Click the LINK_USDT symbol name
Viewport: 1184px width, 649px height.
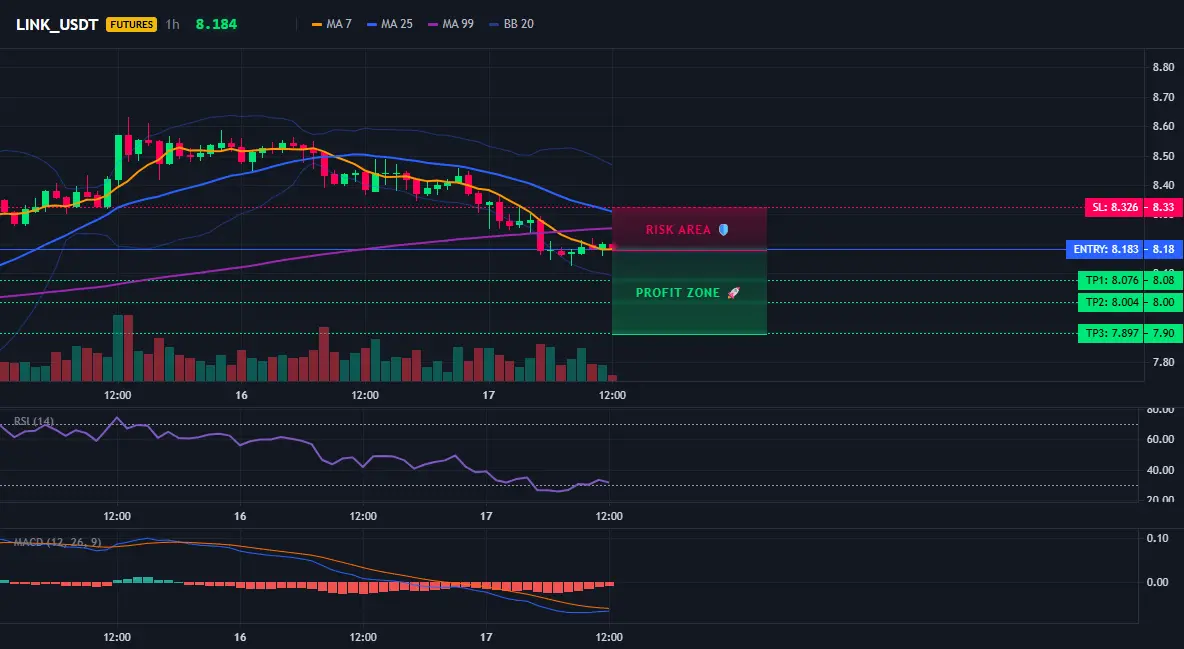point(57,24)
